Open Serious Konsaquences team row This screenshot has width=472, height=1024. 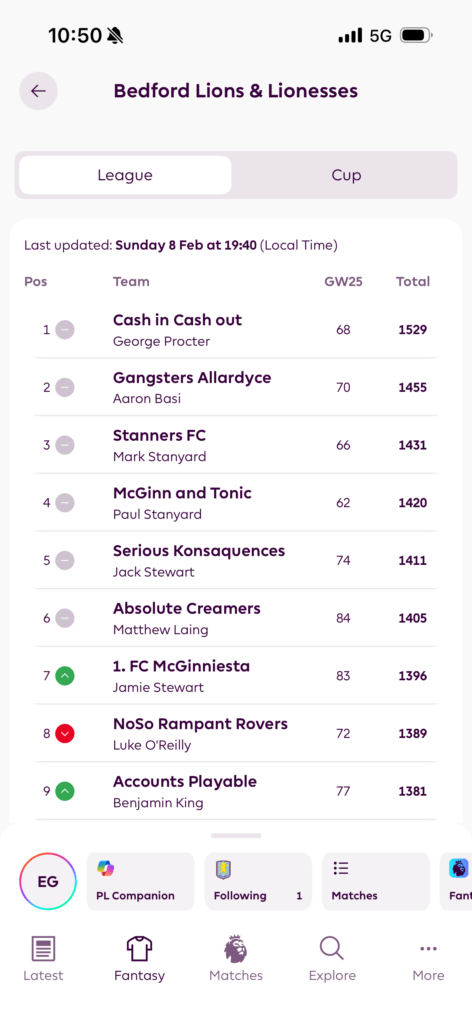point(236,560)
